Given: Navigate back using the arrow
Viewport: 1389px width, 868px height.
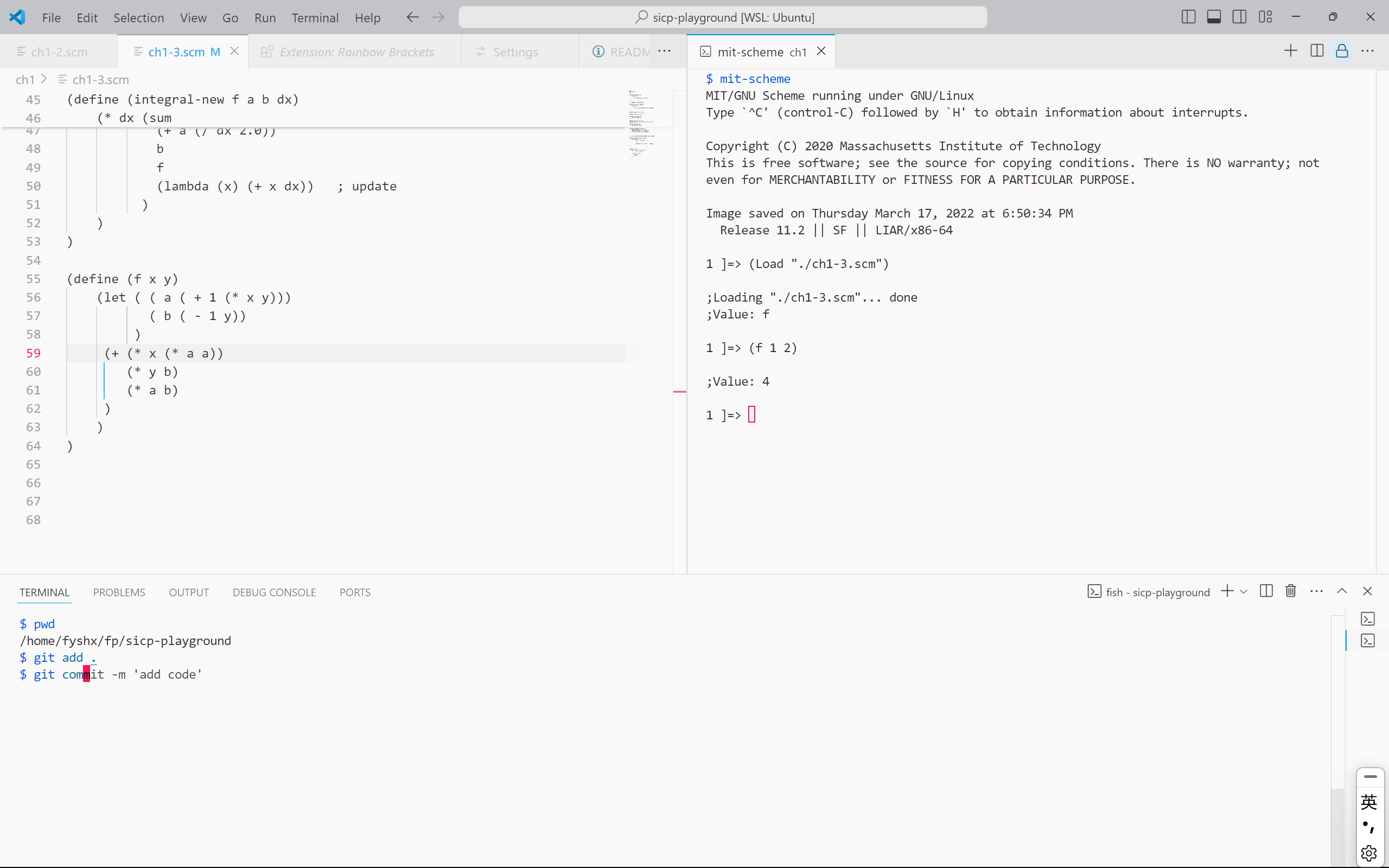Looking at the screenshot, I should (x=412, y=17).
